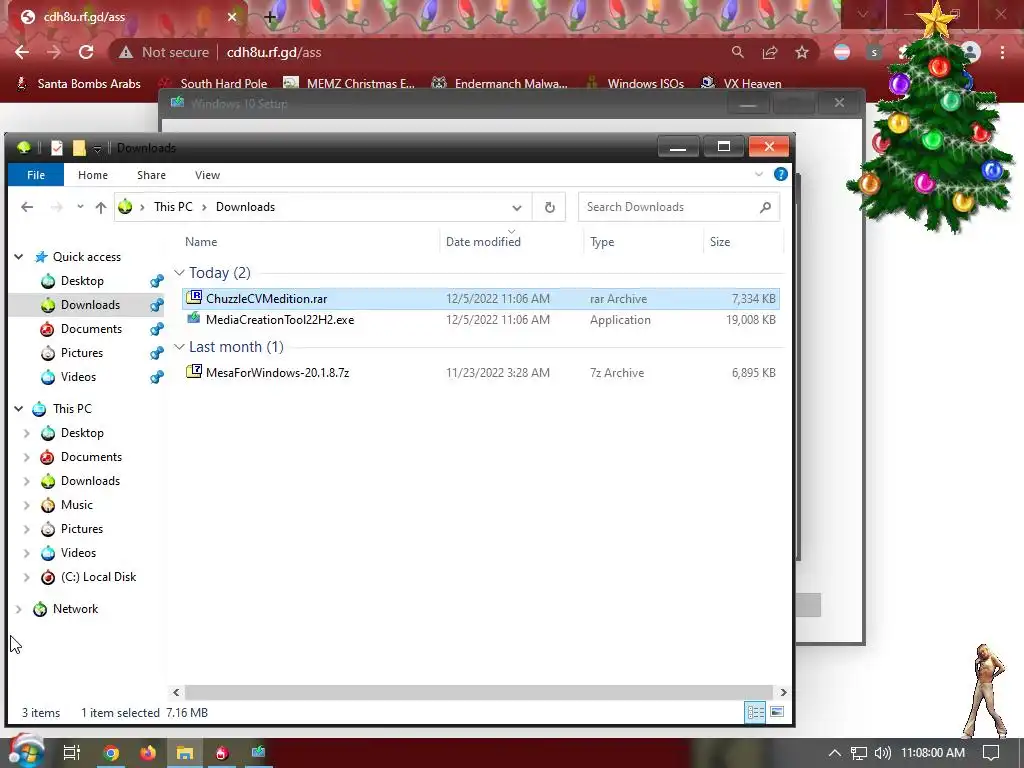
Task: Expand Music under This PC
Action: coord(27,505)
